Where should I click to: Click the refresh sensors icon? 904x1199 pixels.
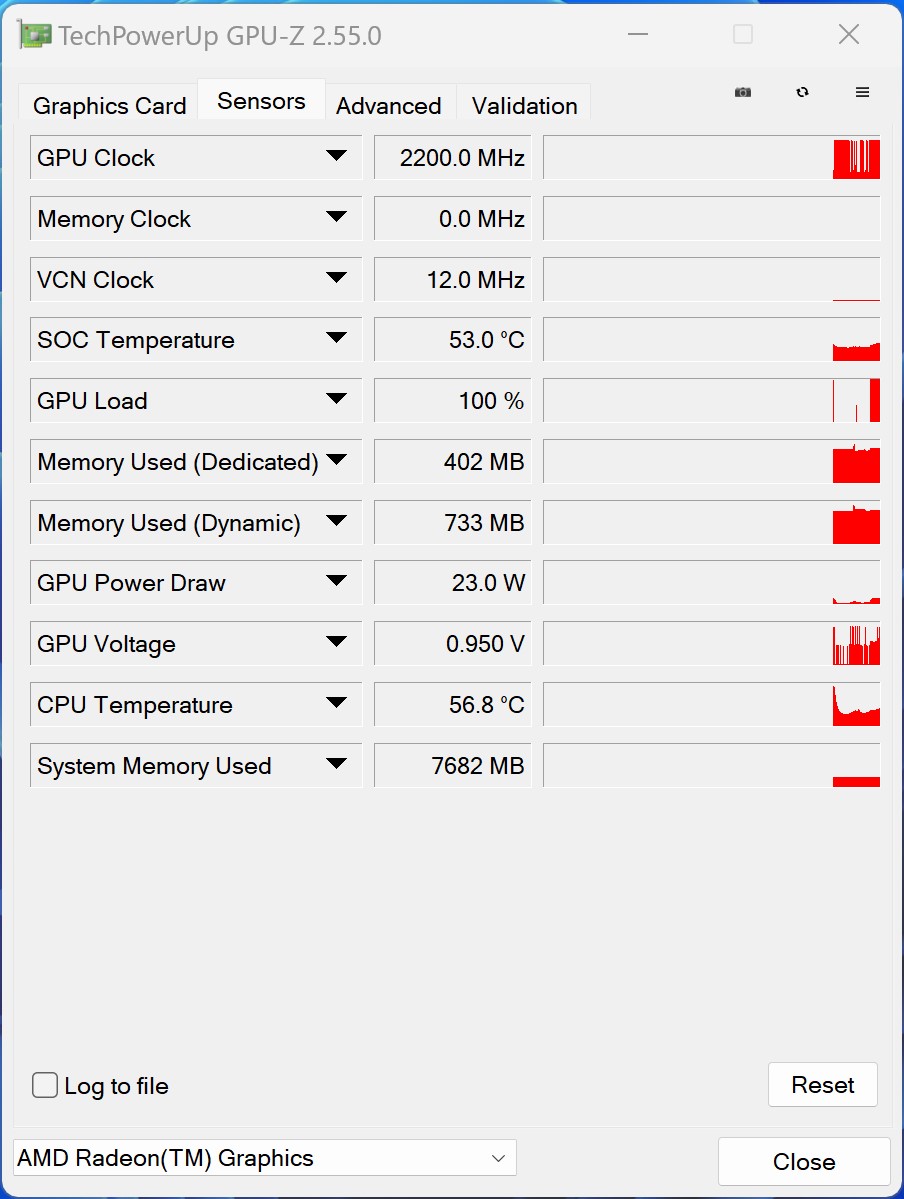click(x=802, y=92)
